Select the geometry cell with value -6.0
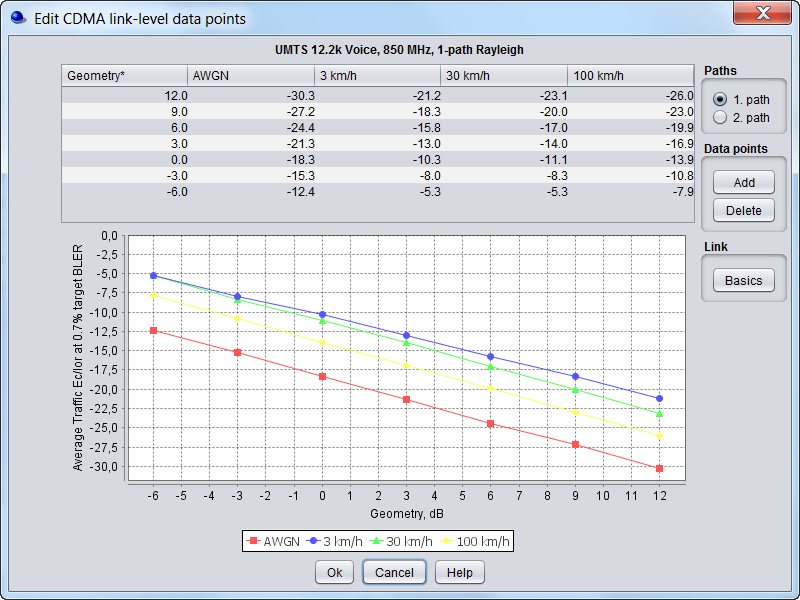The height and width of the screenshot is (600, 800). coord(125,192)
